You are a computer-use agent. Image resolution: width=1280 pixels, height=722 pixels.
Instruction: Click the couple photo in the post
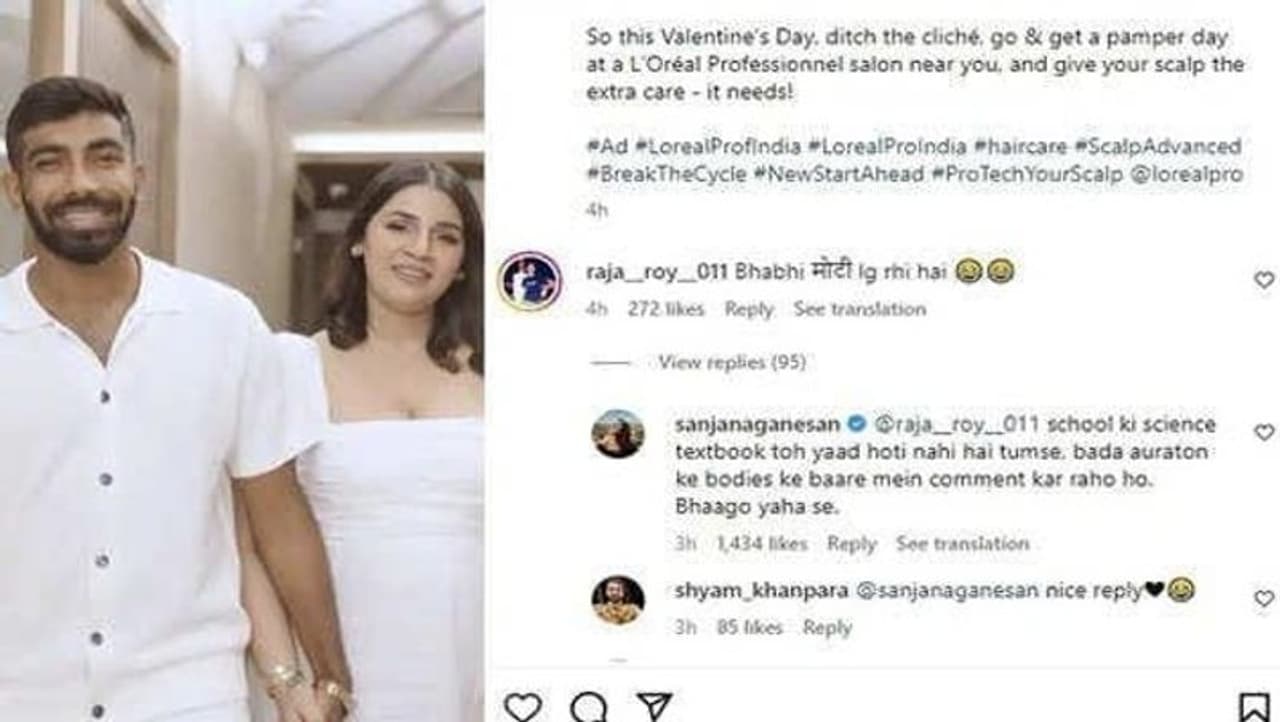242,361
